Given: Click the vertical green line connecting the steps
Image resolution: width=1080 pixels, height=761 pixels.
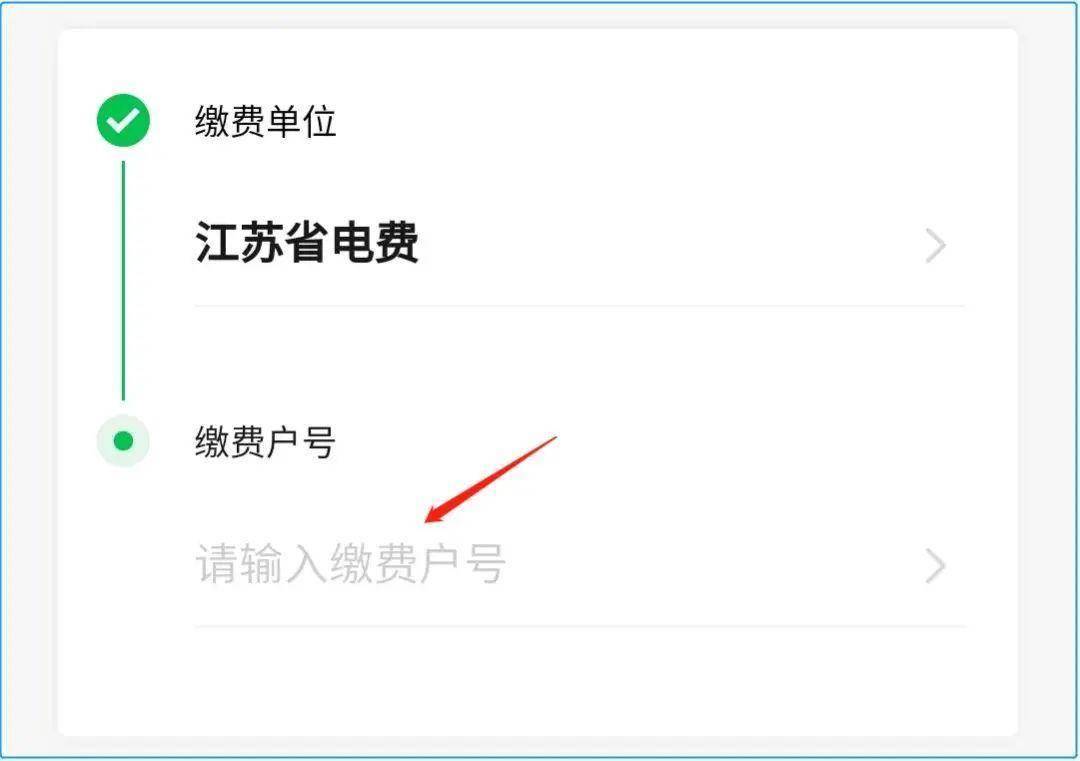Looking at the screenshot, I should 123,280.
